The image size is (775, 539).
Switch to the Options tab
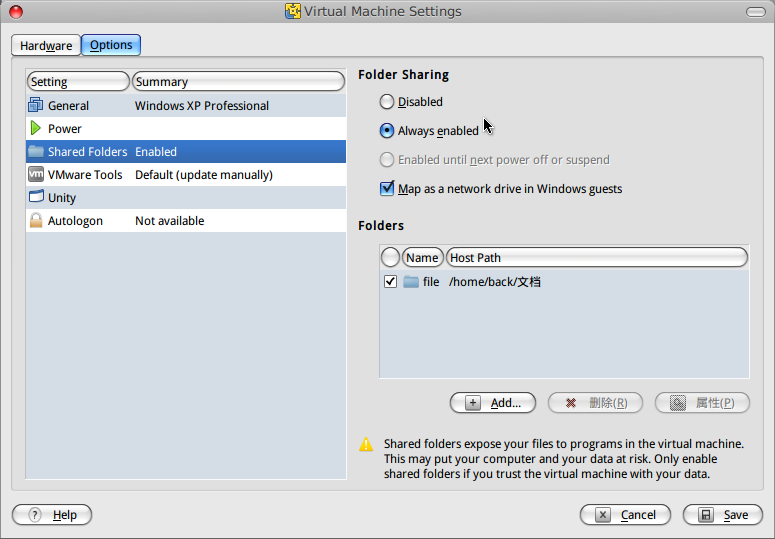(x=111, y=45)
